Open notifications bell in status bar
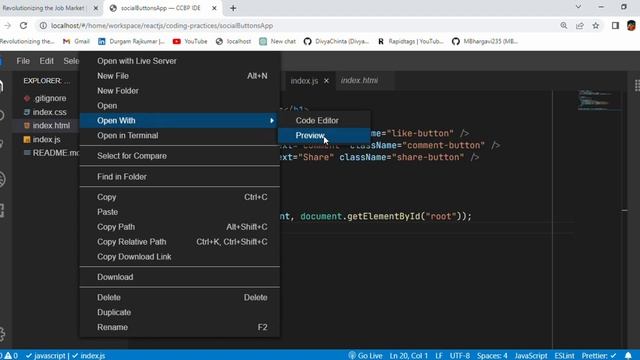 click(628, 356)
